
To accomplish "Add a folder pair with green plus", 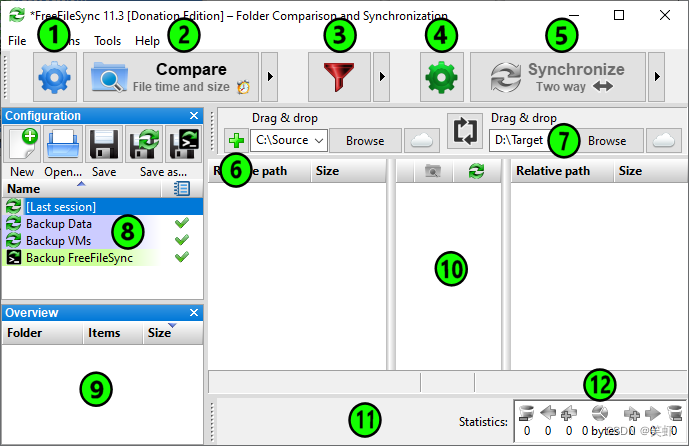I will coord(236,141).
